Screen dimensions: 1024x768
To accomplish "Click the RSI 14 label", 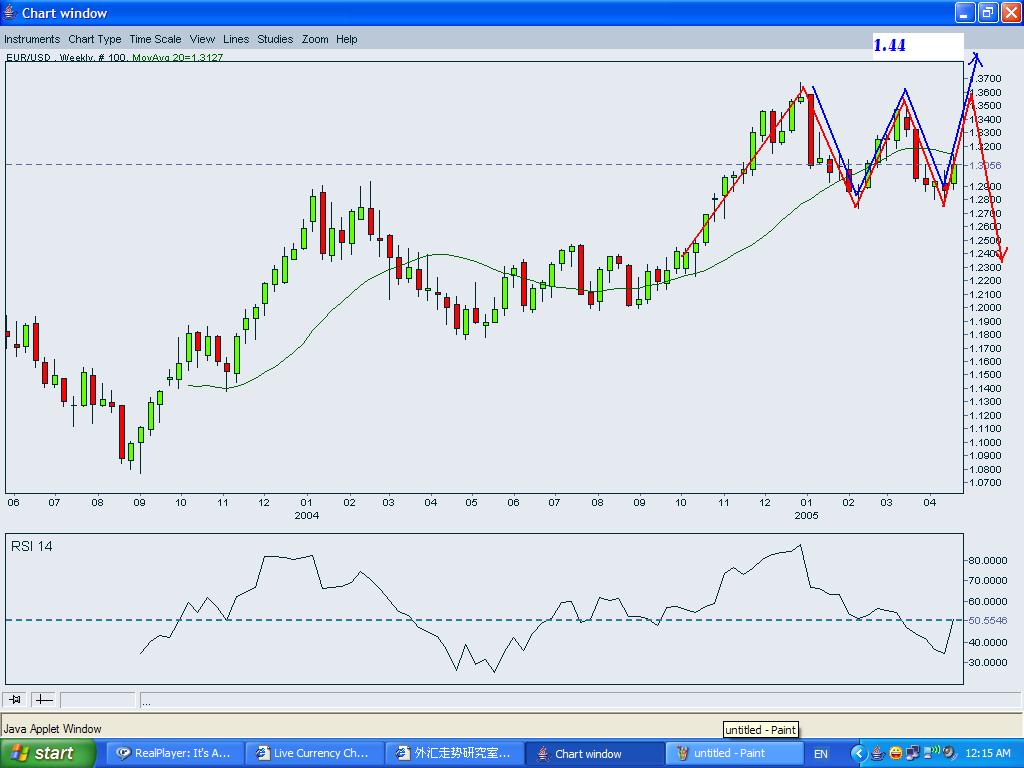I will click(x=32, y=546).
